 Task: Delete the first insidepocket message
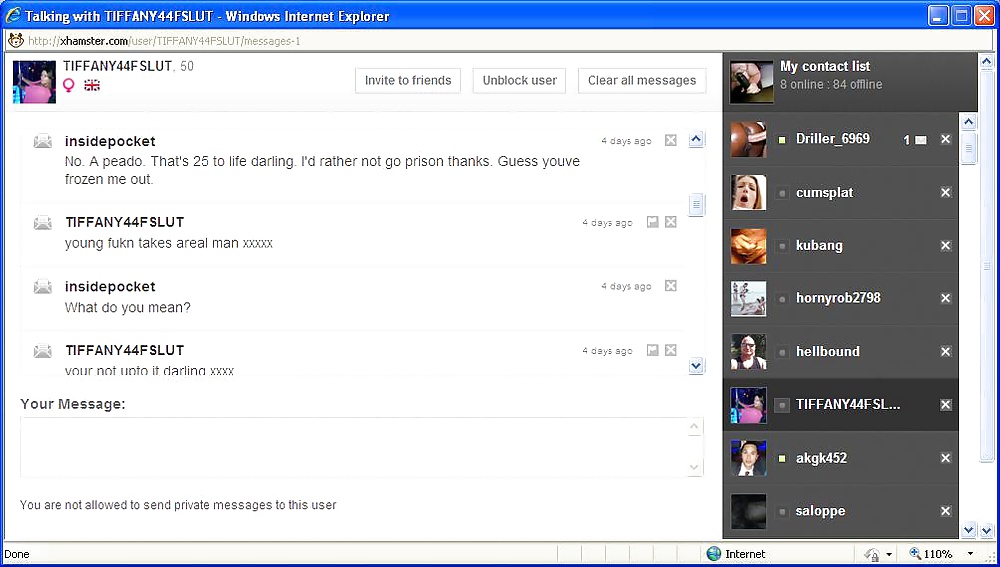tap(671, 141)
